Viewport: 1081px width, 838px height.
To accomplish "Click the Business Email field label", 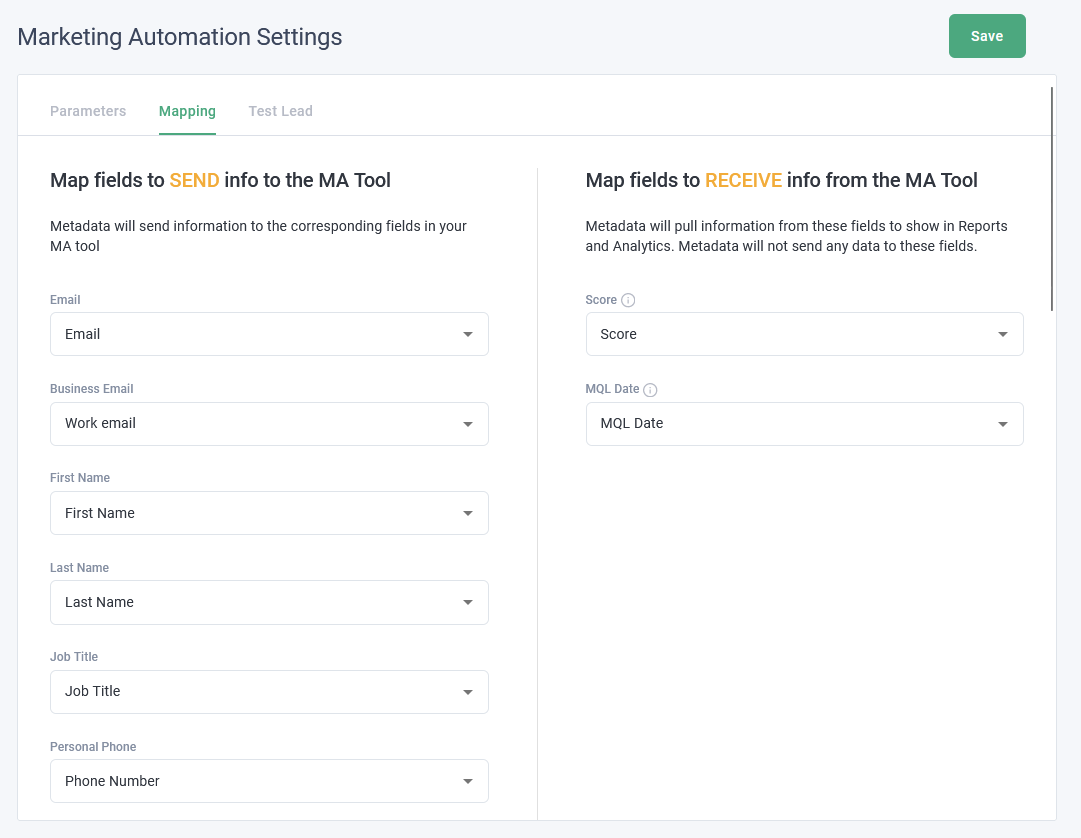I will tap(91, 389).
